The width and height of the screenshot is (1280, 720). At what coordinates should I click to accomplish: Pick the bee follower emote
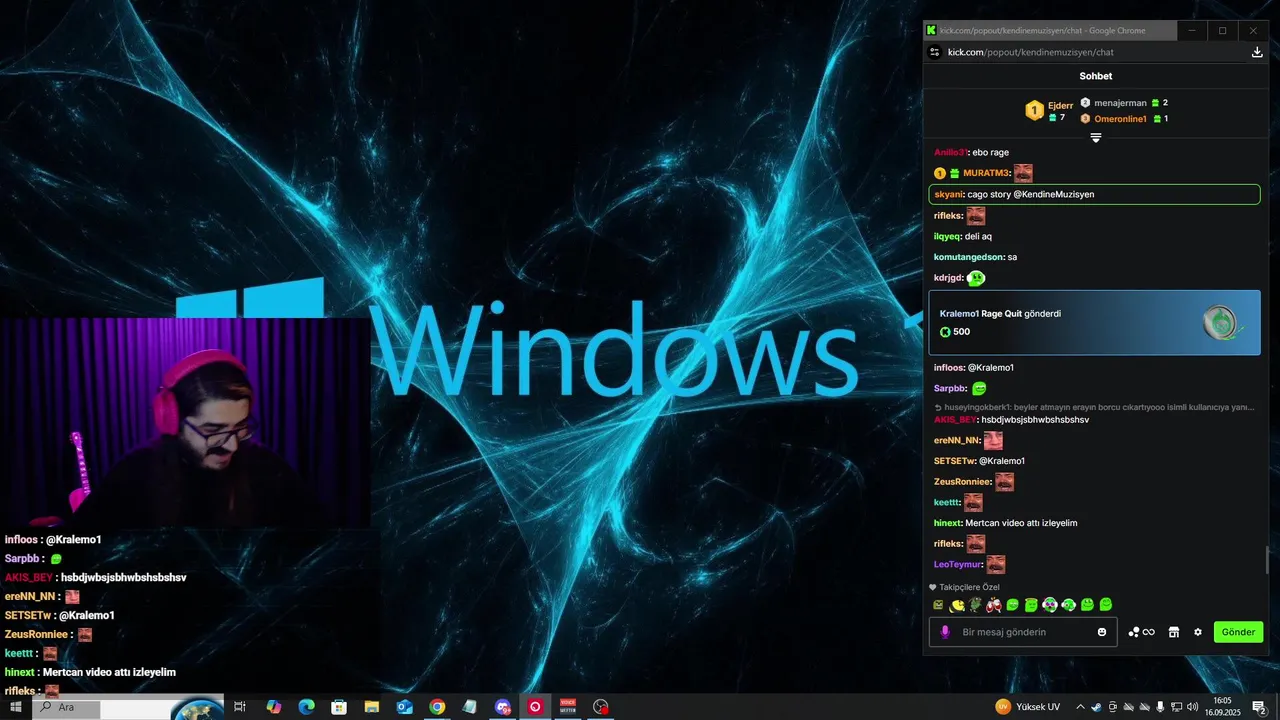click(x=957, y=606)
